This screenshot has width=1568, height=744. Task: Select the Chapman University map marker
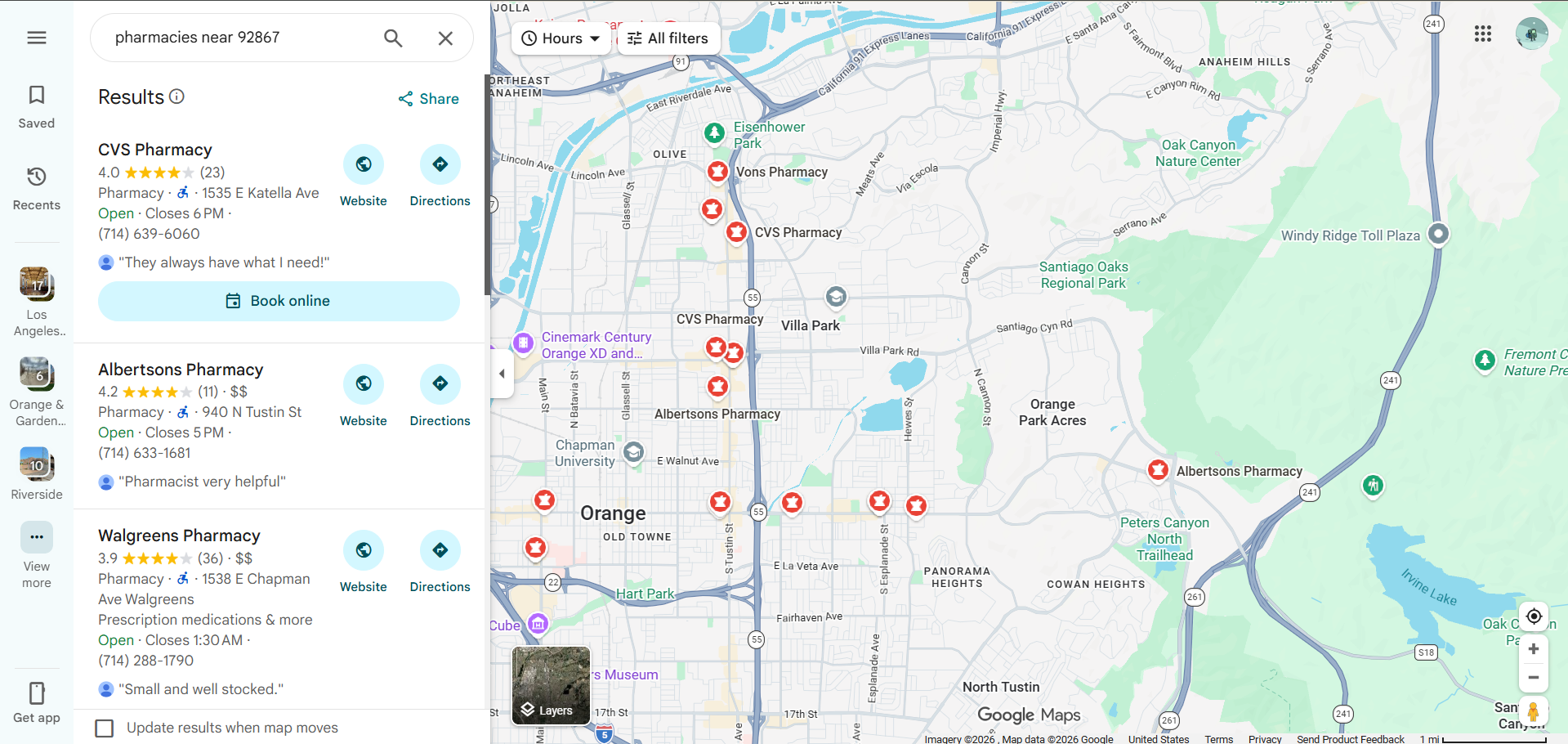coord(633,451)
